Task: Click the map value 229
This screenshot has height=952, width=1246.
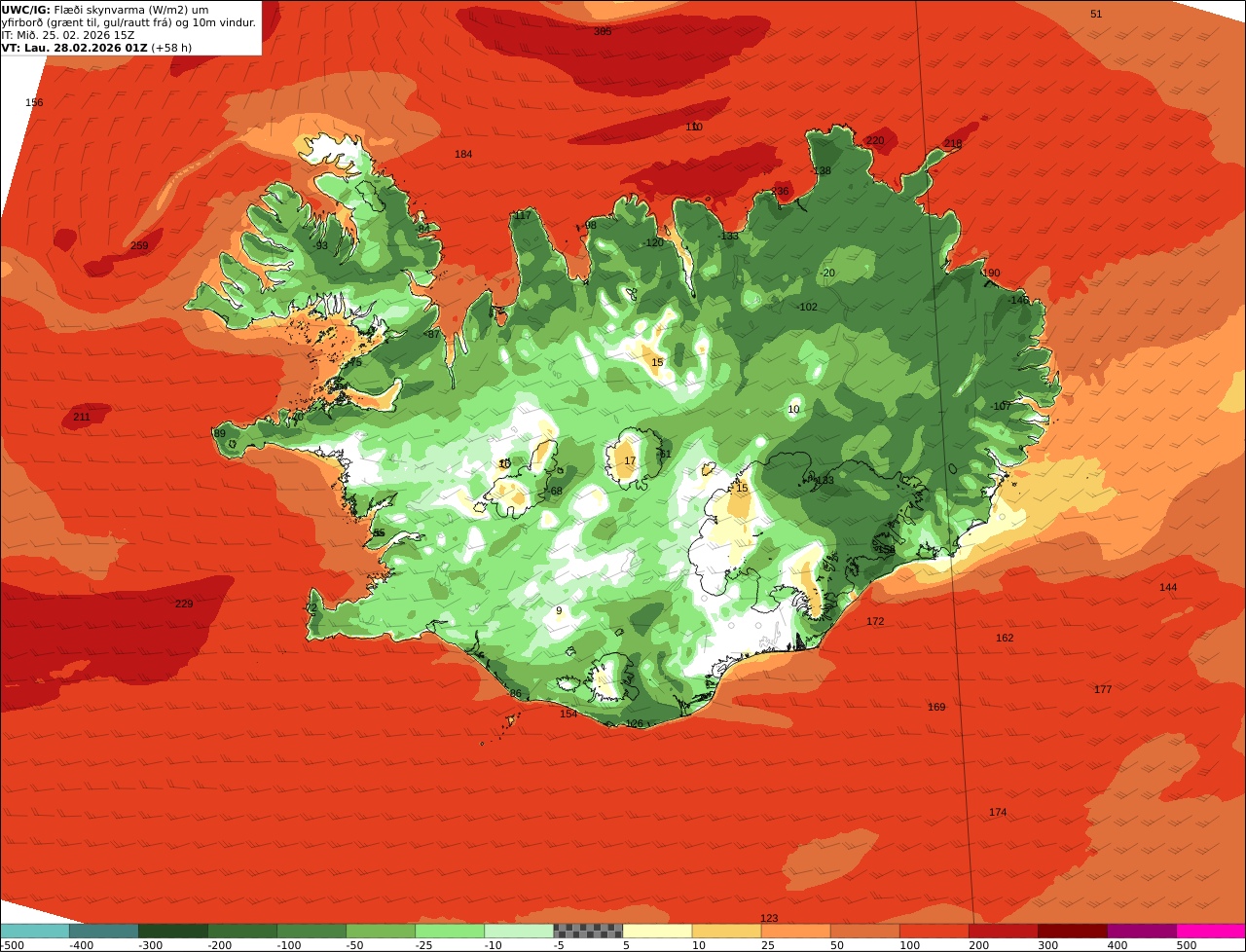Action: click(x=184, y=604)
